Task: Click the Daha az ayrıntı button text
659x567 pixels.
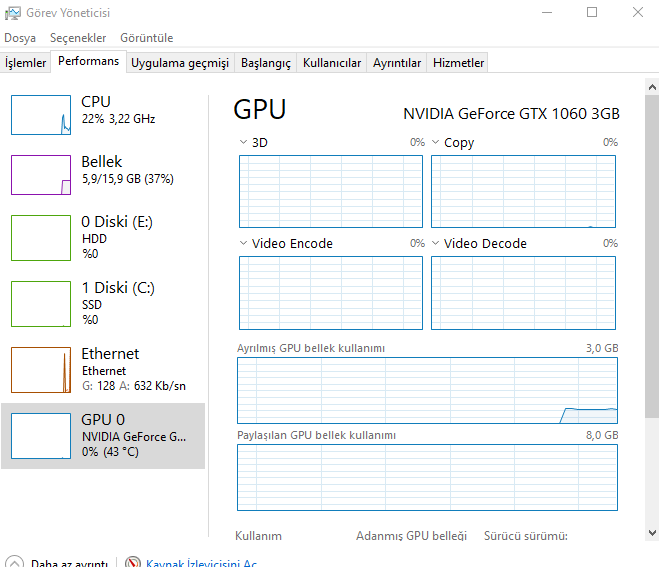Action: pyautogui.click(x=69, y=563)
